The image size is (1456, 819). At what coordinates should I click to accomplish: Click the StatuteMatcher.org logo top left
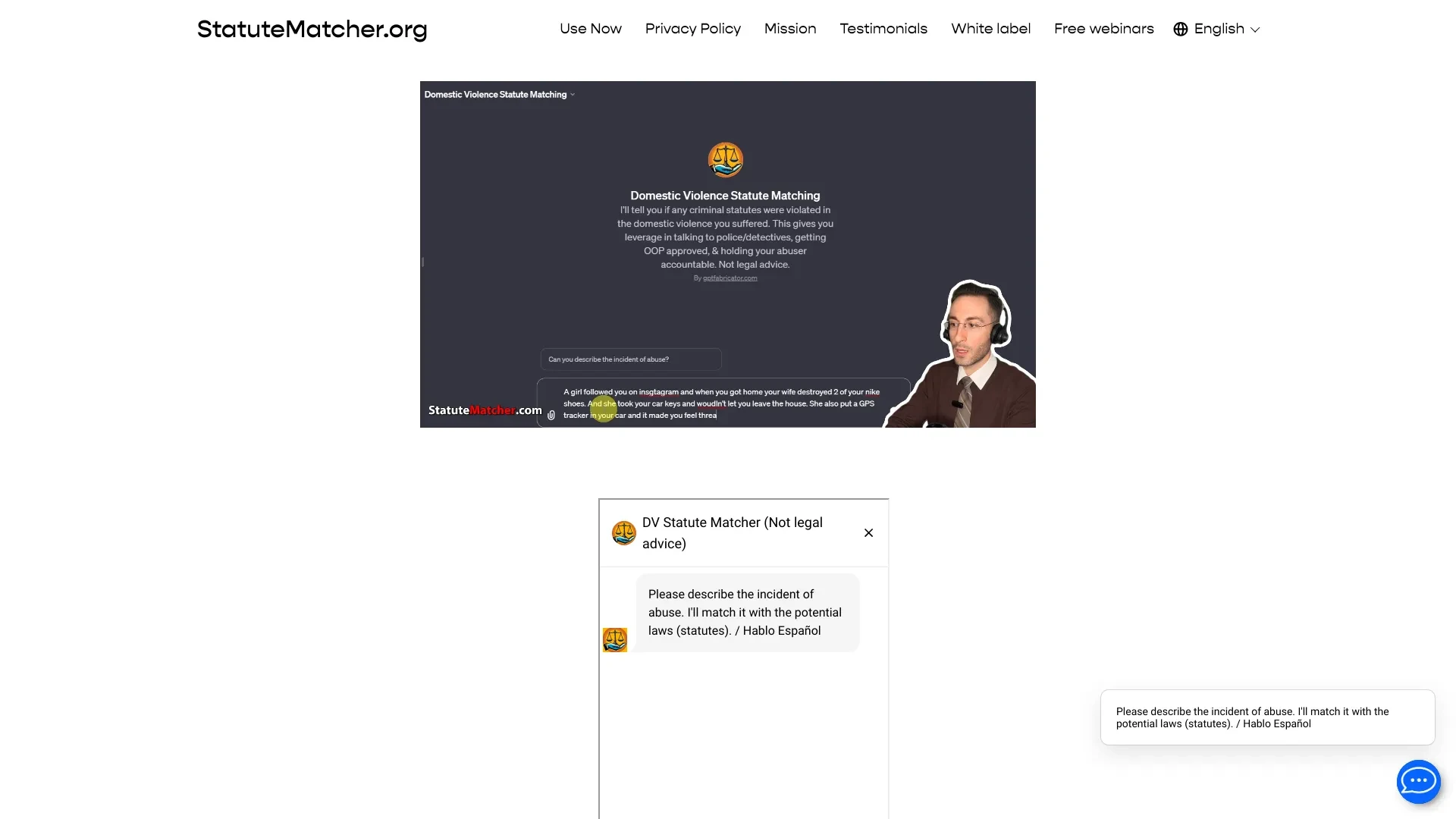coord(311,29)
